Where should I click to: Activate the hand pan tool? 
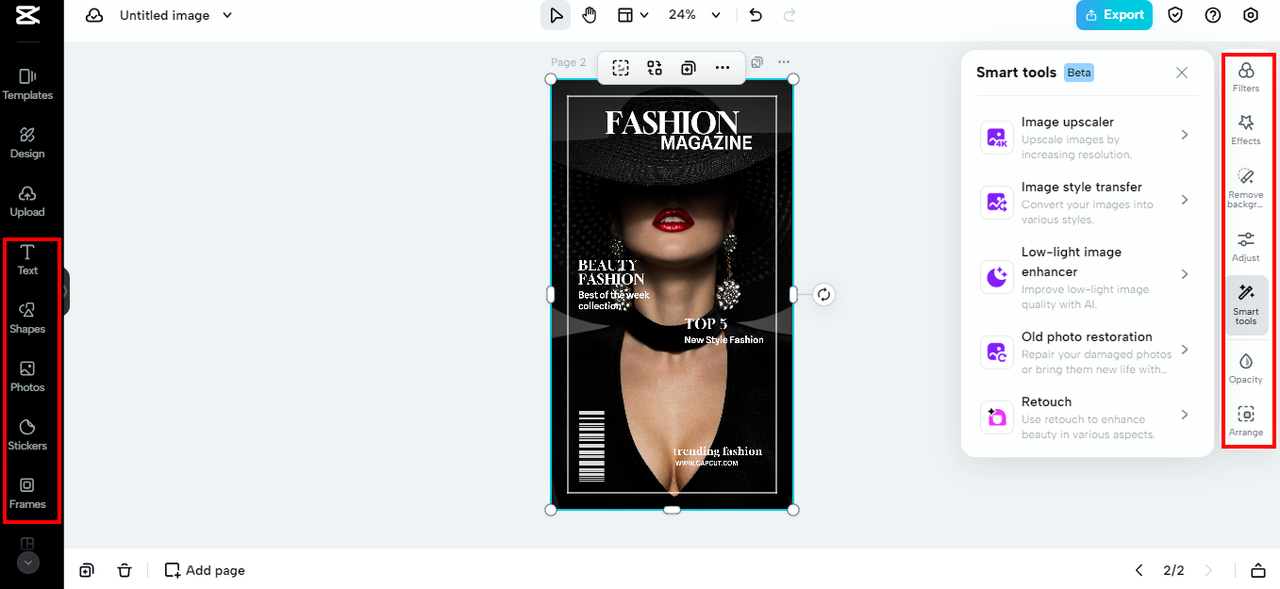(x=589, y=15)
